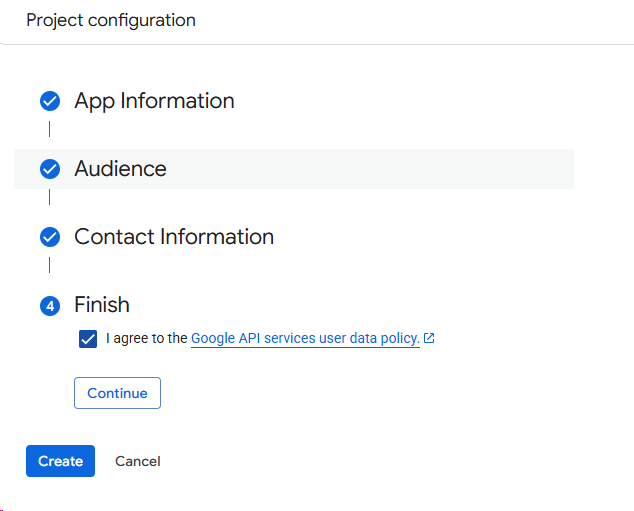The height and width of the screenshot is (511, 634).
Task: Expand the Audience step label
Action: [x=120, y=169]
